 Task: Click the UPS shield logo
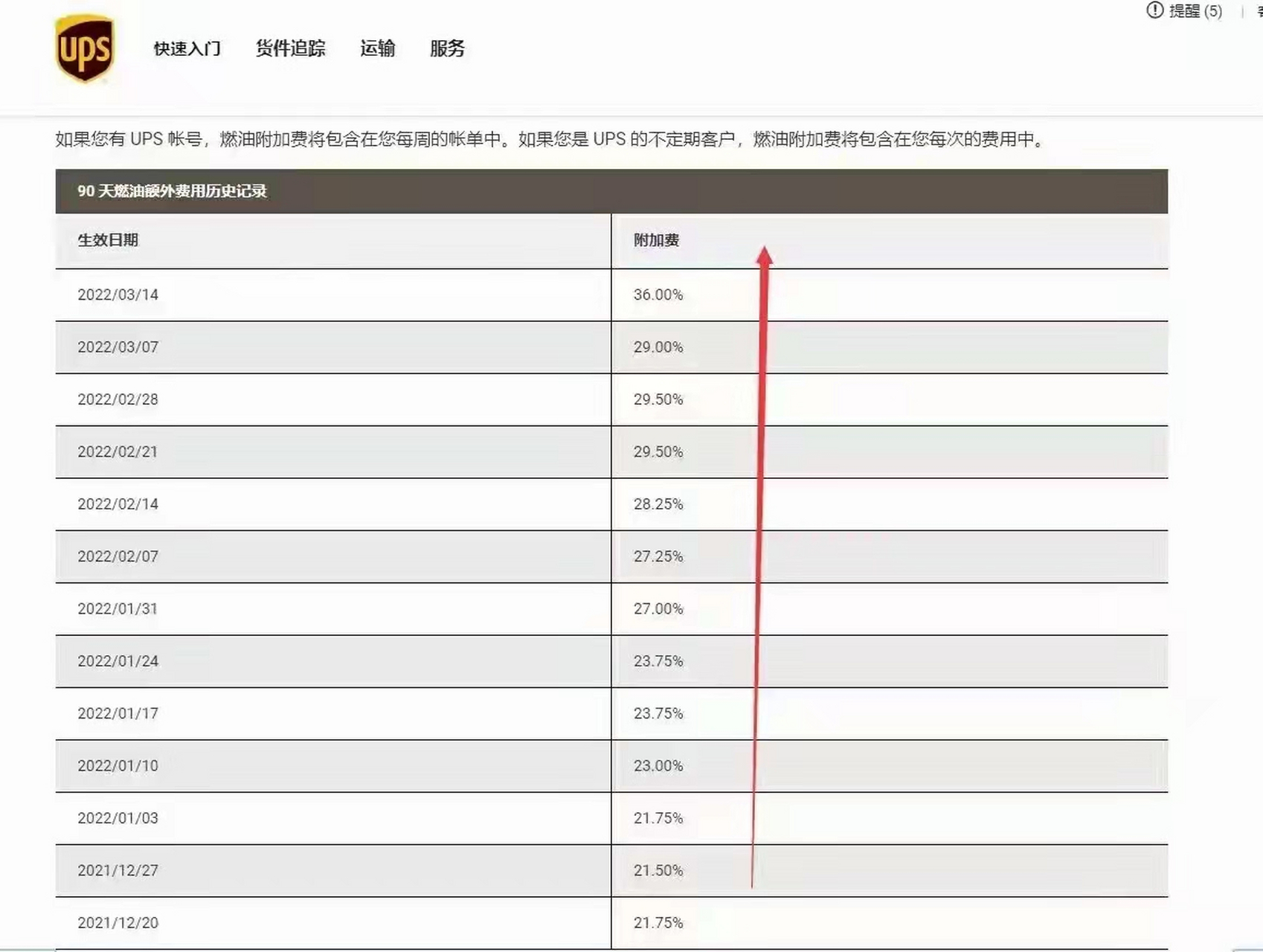pos(85,48)
